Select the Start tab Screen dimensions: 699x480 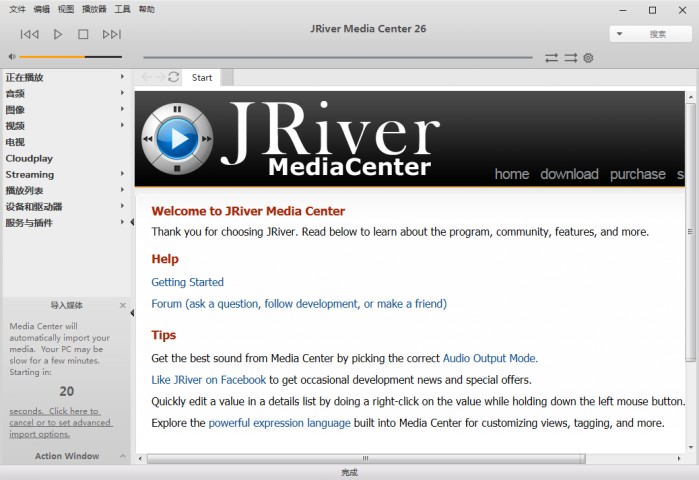202,78
